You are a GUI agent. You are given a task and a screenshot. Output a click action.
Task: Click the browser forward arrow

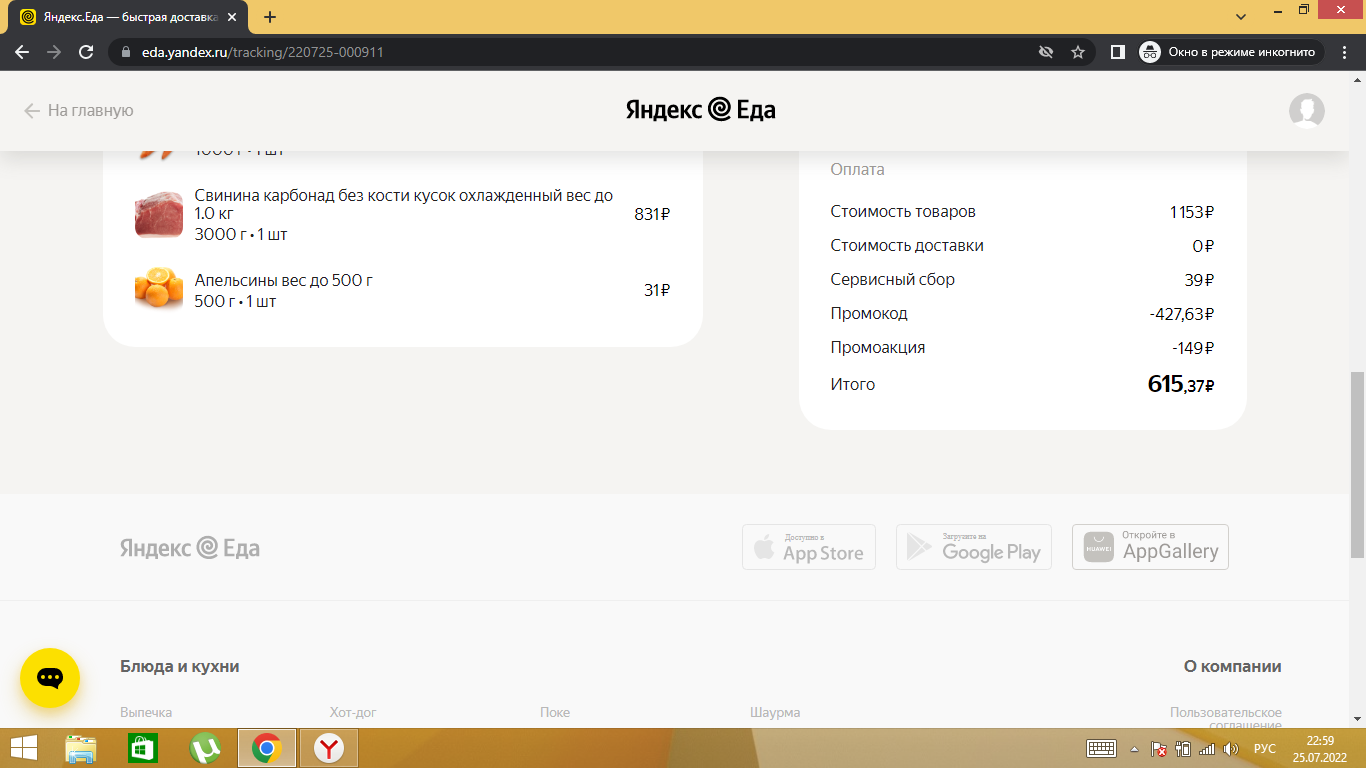pos(54,52)
